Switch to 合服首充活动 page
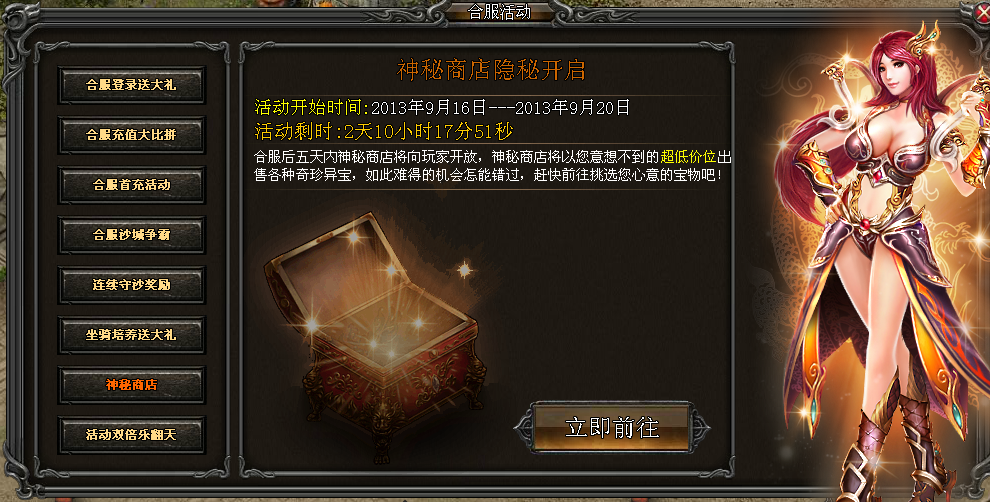This screenshot has height=502, width=990. click(131, 184)
